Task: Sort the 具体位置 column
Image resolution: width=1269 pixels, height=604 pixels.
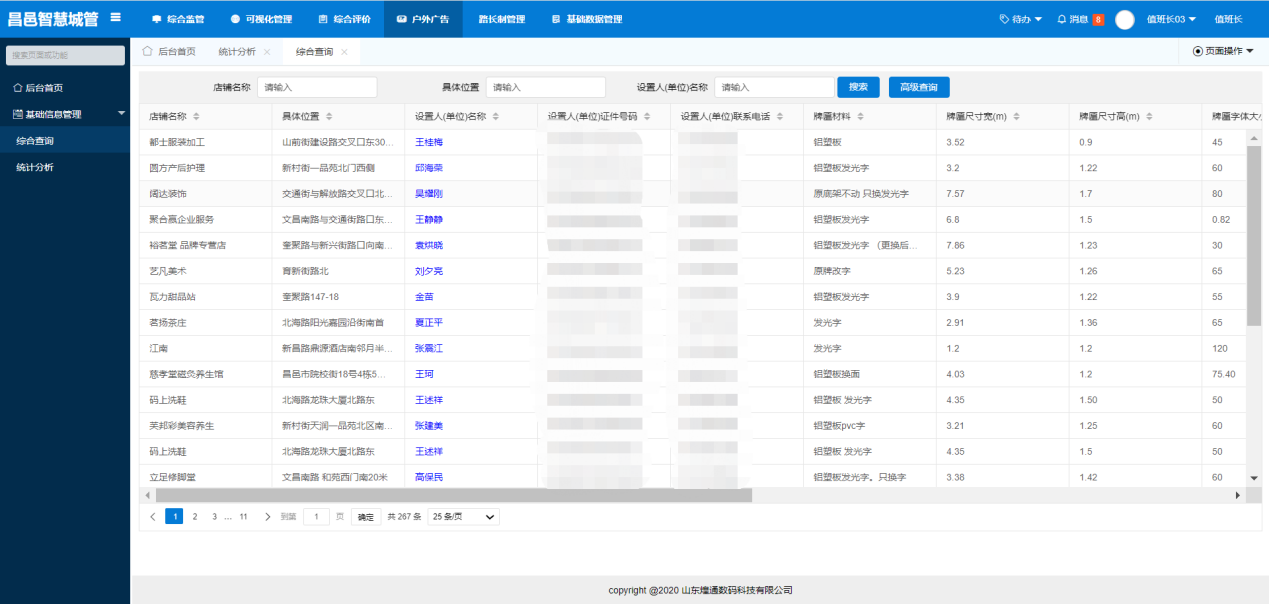Action: (x=329, y=116)
